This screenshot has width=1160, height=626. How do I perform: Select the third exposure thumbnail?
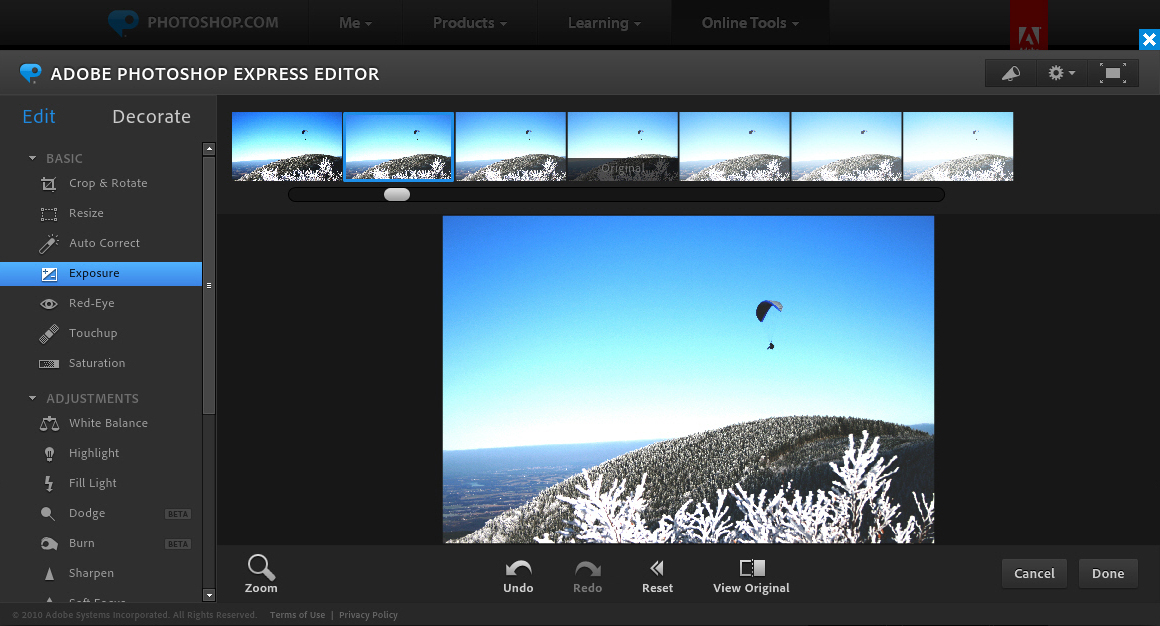click(x=511, y=147)
